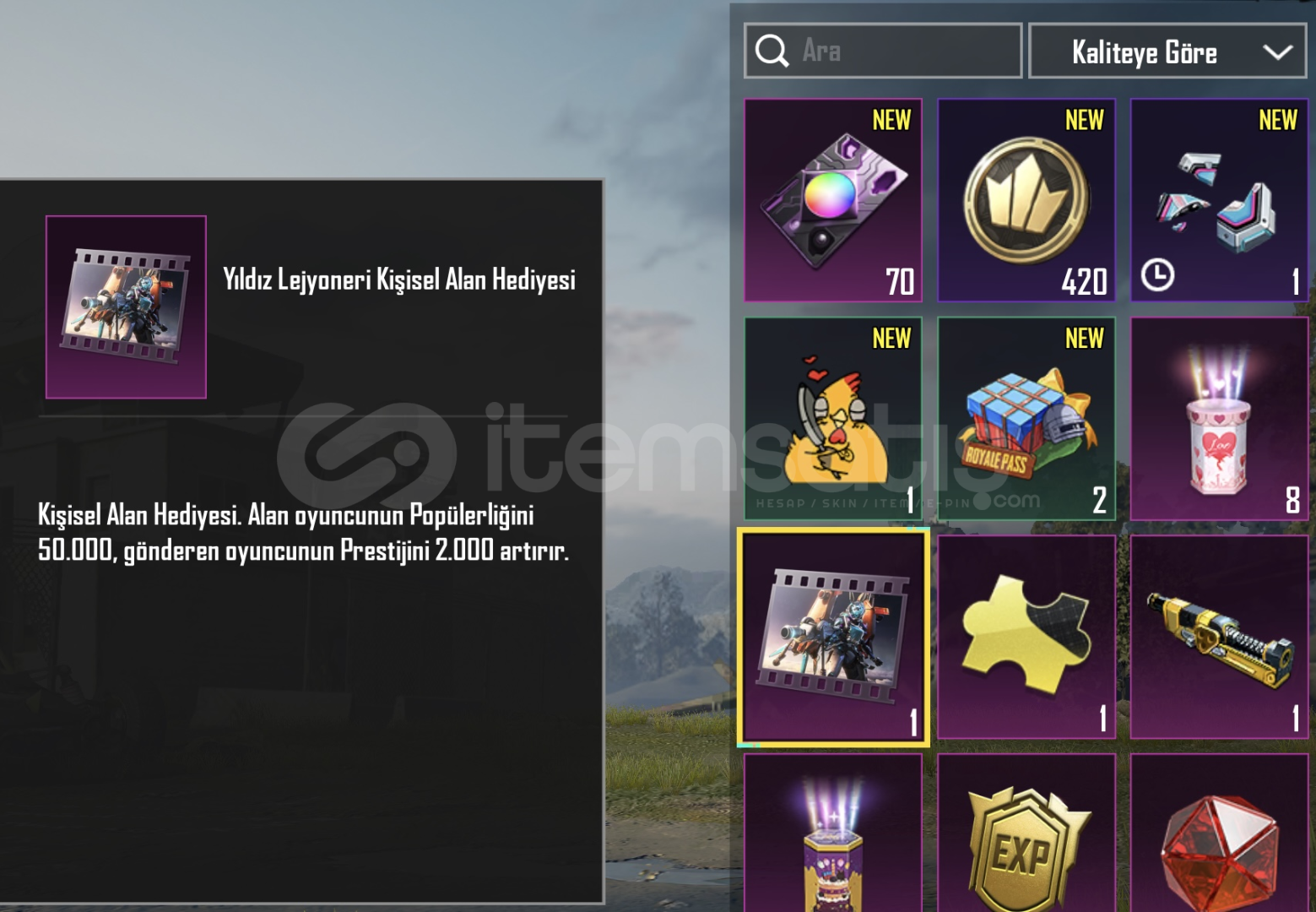Viewport: 1316px width, 912px height.
Task: Select the red crystal gem item
Action: (x=1220, y=833)
